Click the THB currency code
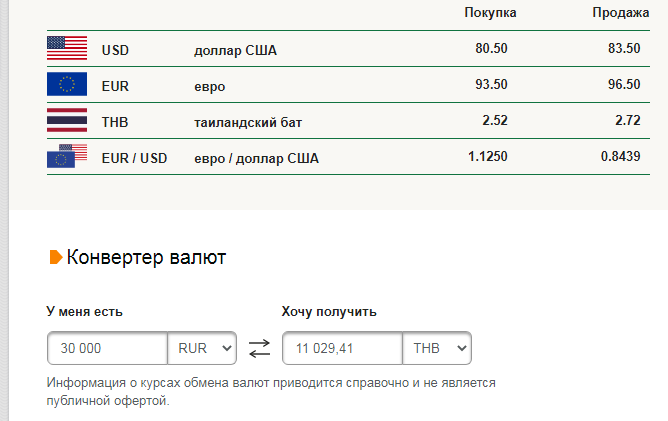668x421 pixels. (x=115, y=122)
